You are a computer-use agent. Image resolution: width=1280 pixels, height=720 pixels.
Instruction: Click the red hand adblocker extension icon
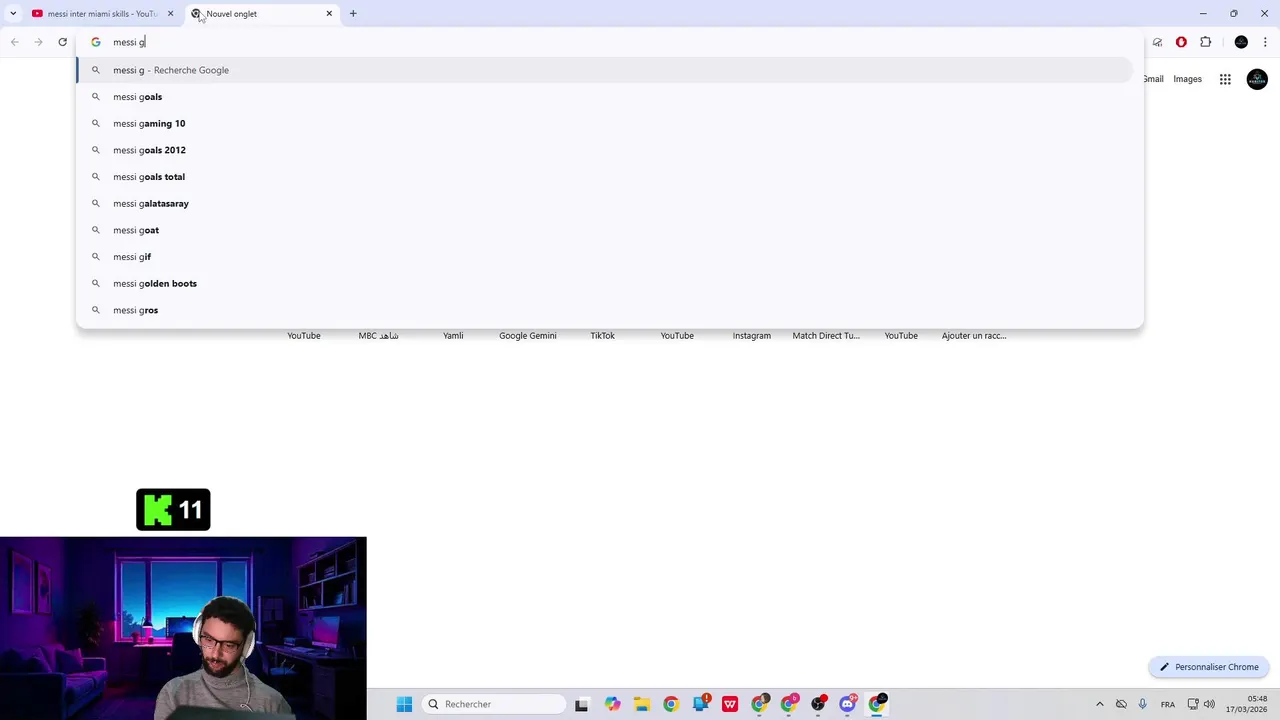[1181, 42]
